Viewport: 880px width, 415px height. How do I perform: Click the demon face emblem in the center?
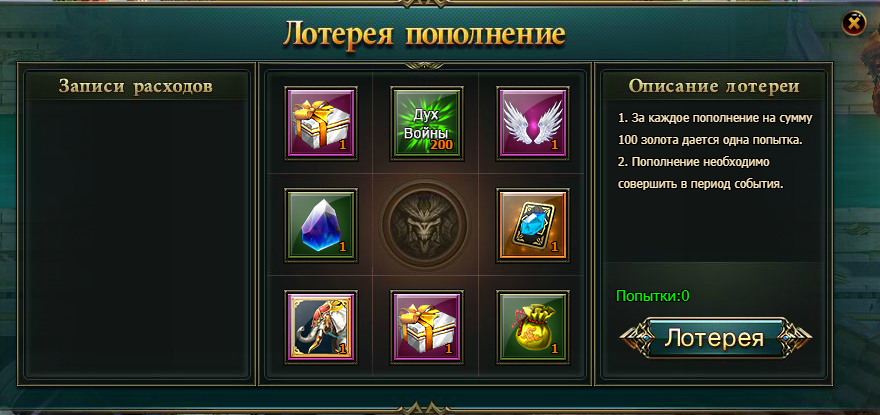coord(426,225)
